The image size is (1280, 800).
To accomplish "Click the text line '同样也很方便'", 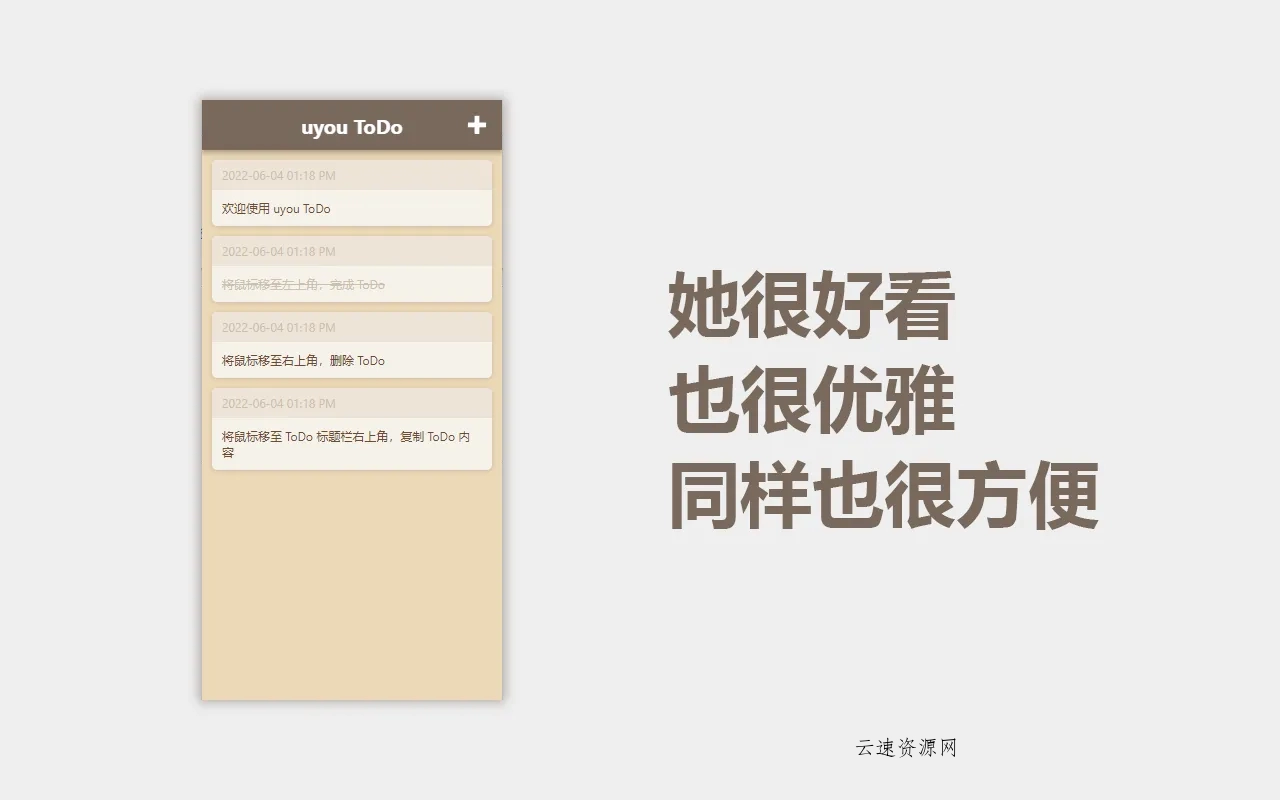I will click(882, 495).
